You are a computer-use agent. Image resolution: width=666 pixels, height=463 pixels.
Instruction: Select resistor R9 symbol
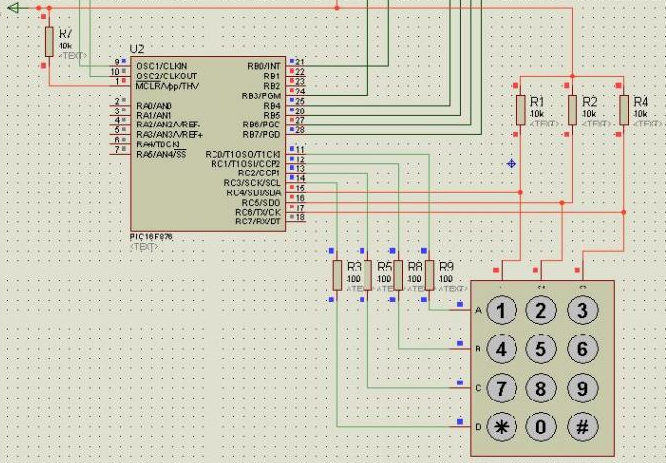coord(430,275)
